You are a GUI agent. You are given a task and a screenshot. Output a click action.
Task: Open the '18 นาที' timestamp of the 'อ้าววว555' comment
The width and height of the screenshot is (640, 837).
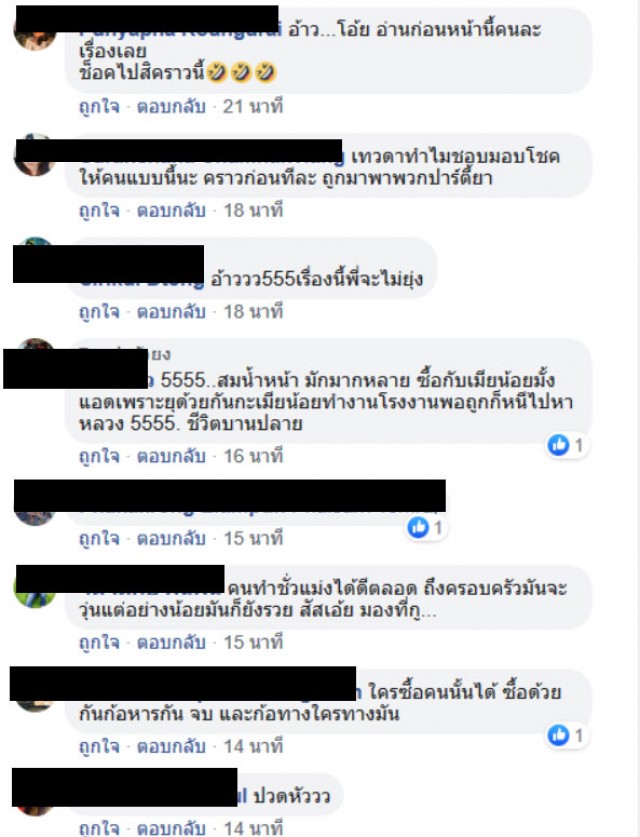tap(253, 311)
